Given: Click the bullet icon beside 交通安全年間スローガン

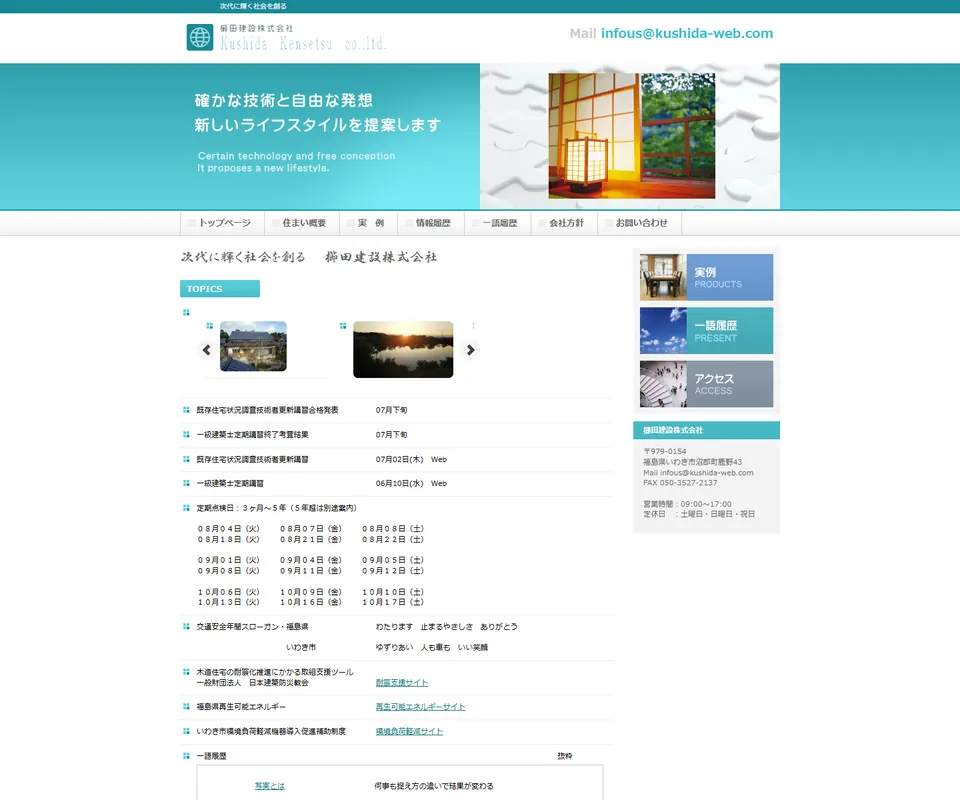Looking at the screenshot, I should click(x=186, y=626).
